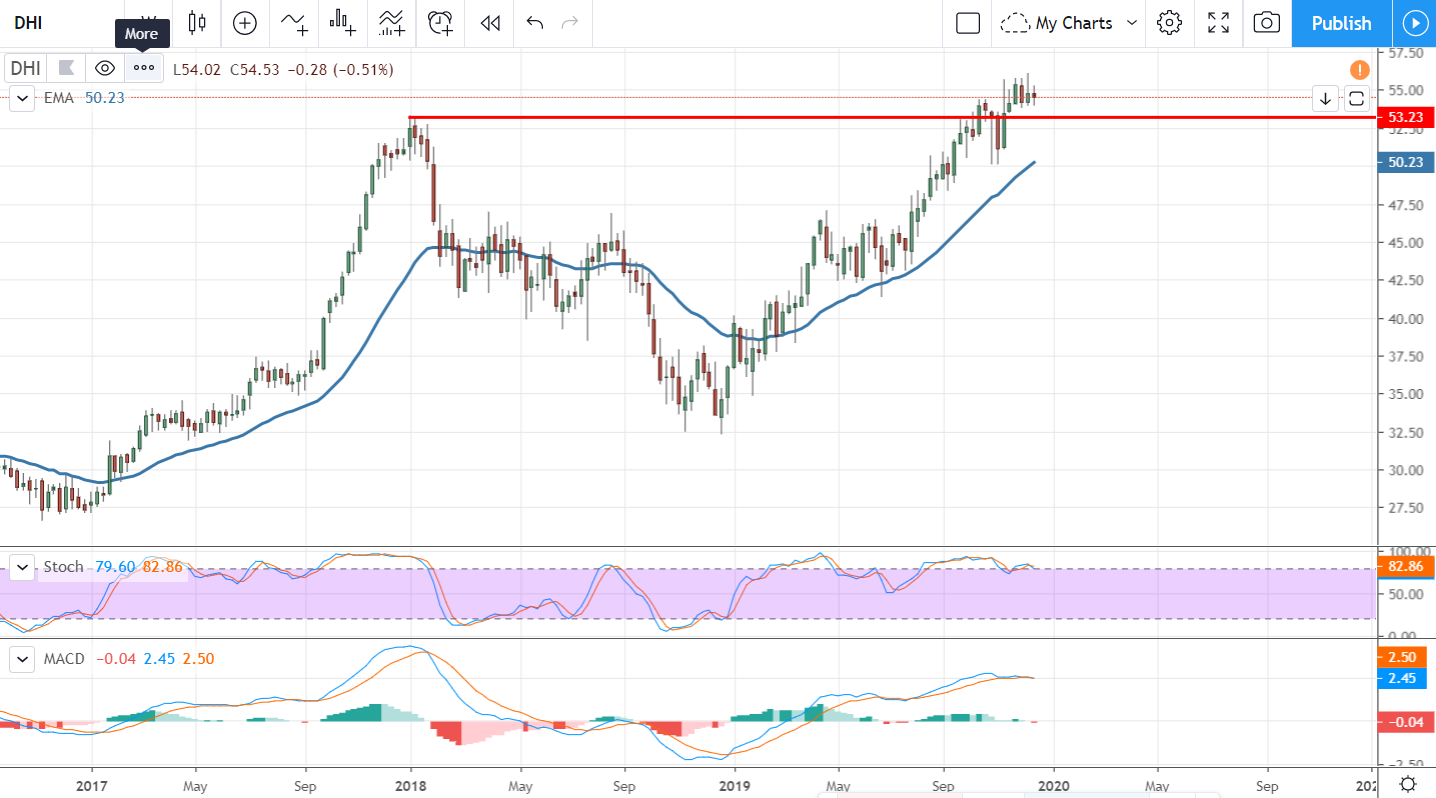Click the DHI symbol search field

pos(60,23)
